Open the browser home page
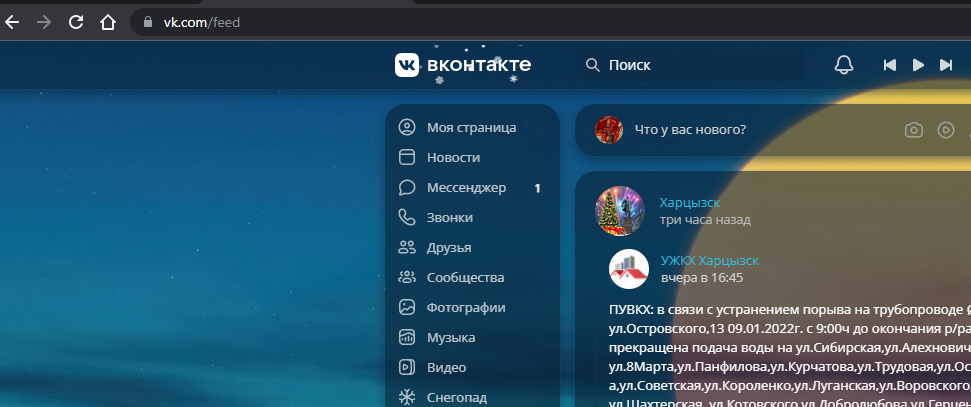The width and height of the screenshot is (971, 407). pyautogui.click(x=108, y=23)
